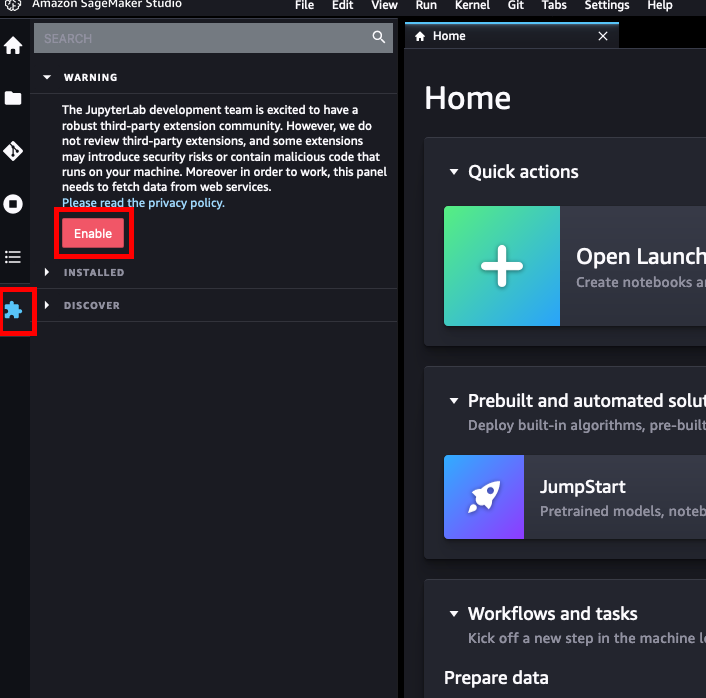The height and width of the screenshot is (698, 706).
Task: Open the Home icon in left sidebar
Action: click(x=13, y=45)
